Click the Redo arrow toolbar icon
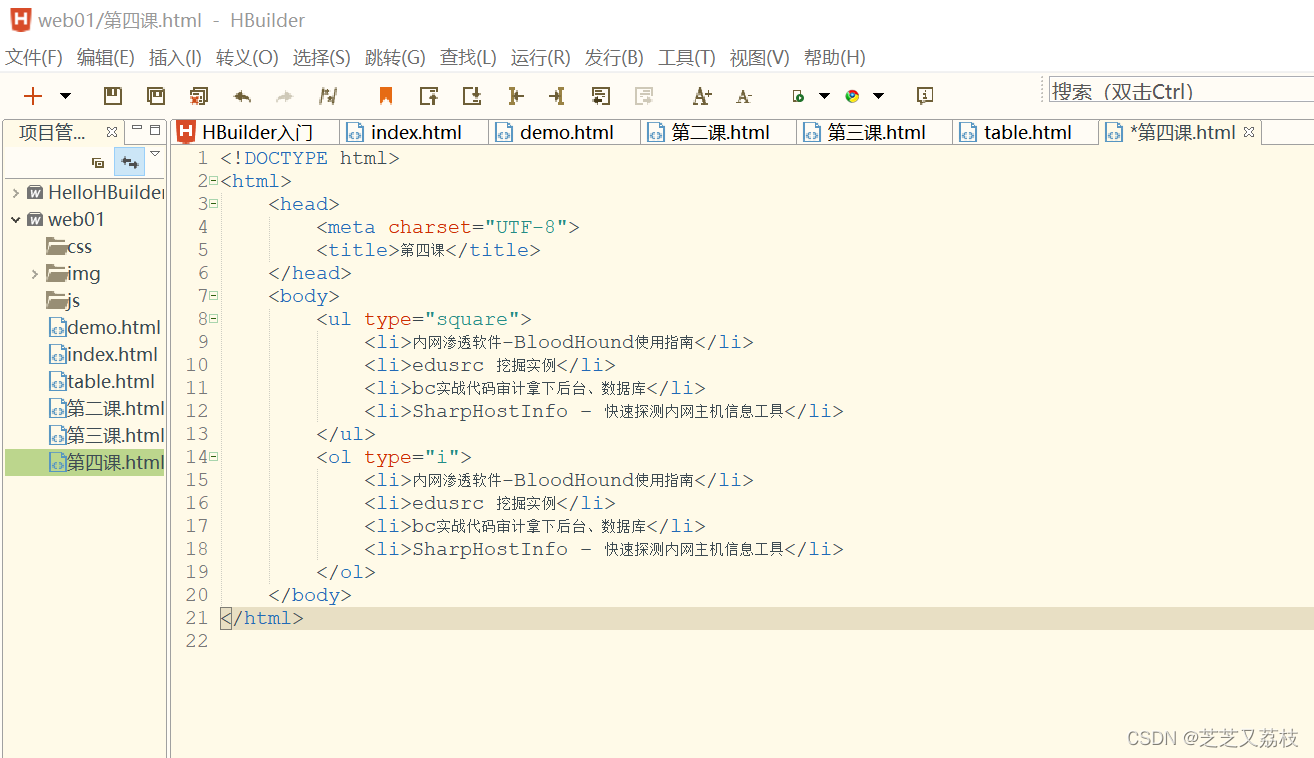 pyautogui.click(x=285, y=96)
